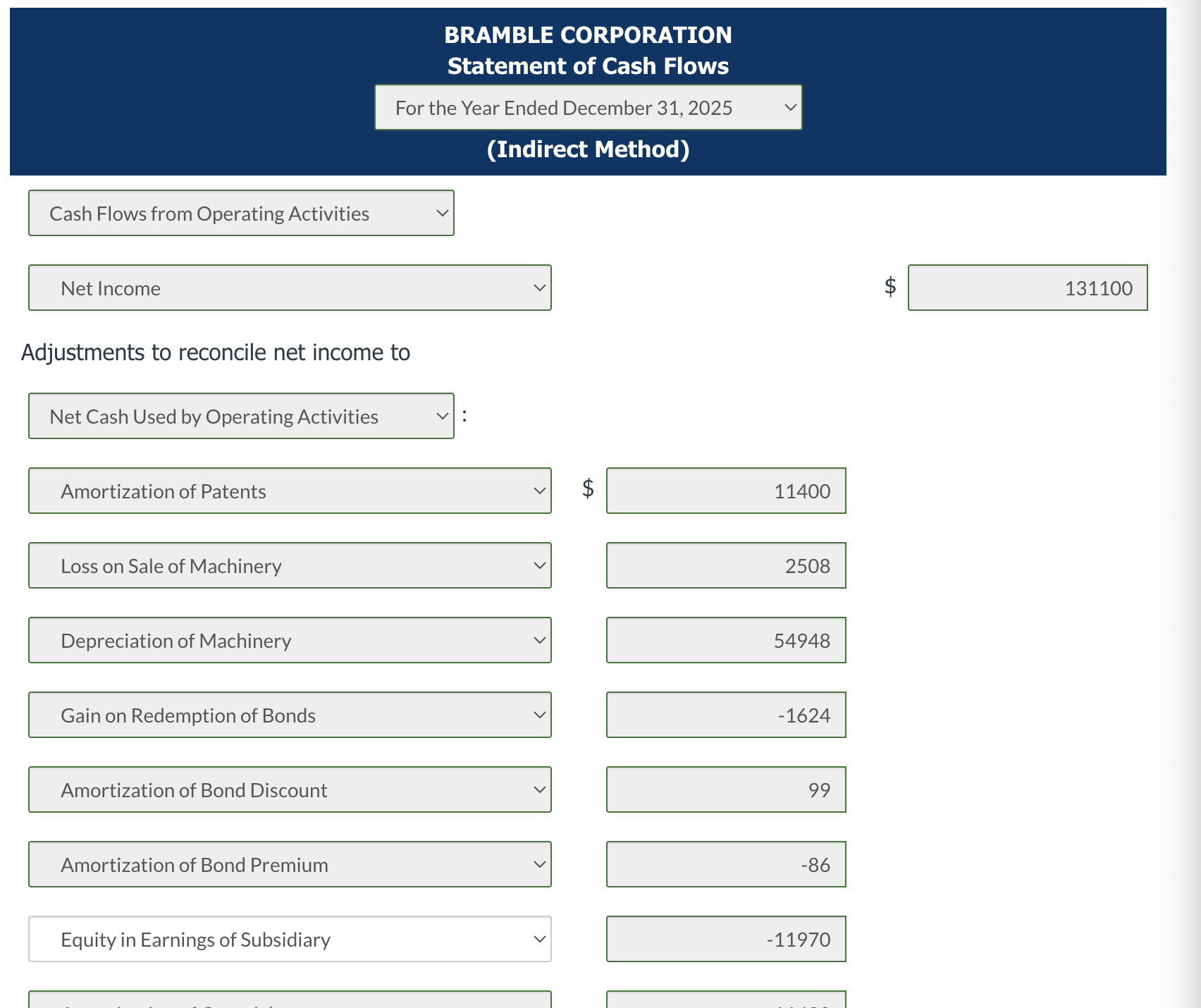Image resolution: width=1201 pixels, height=1008 pixels.
Task: Select the 2508 loss amount field
Action: point(725,565)
